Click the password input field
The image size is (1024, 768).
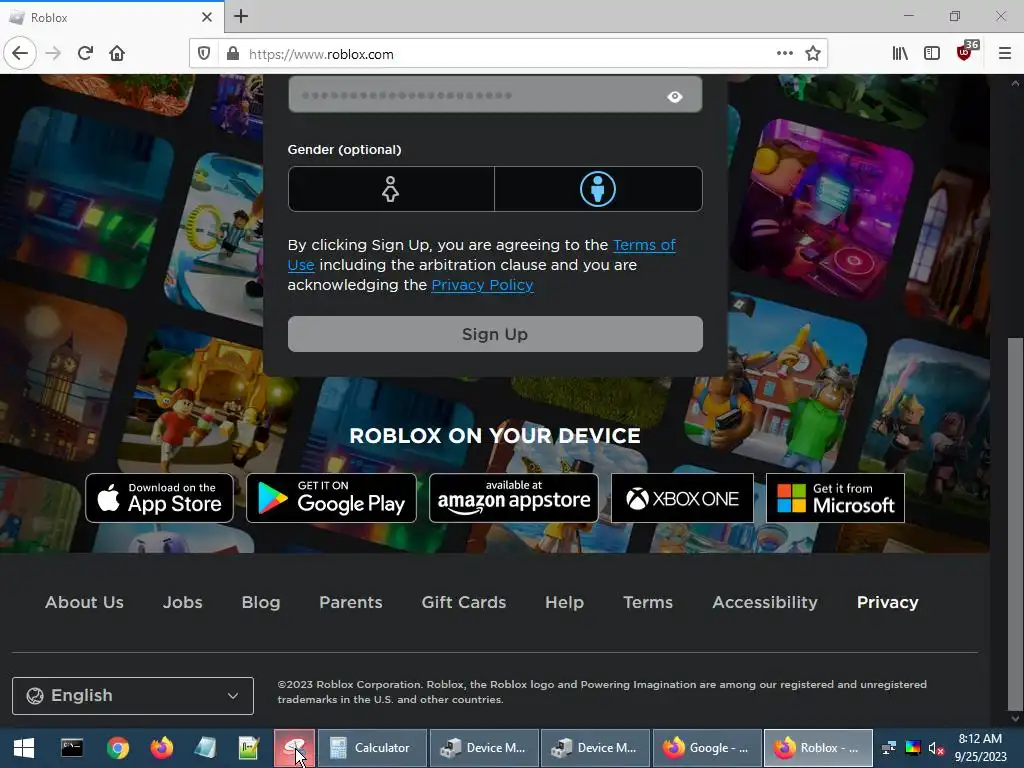(495, 94)
